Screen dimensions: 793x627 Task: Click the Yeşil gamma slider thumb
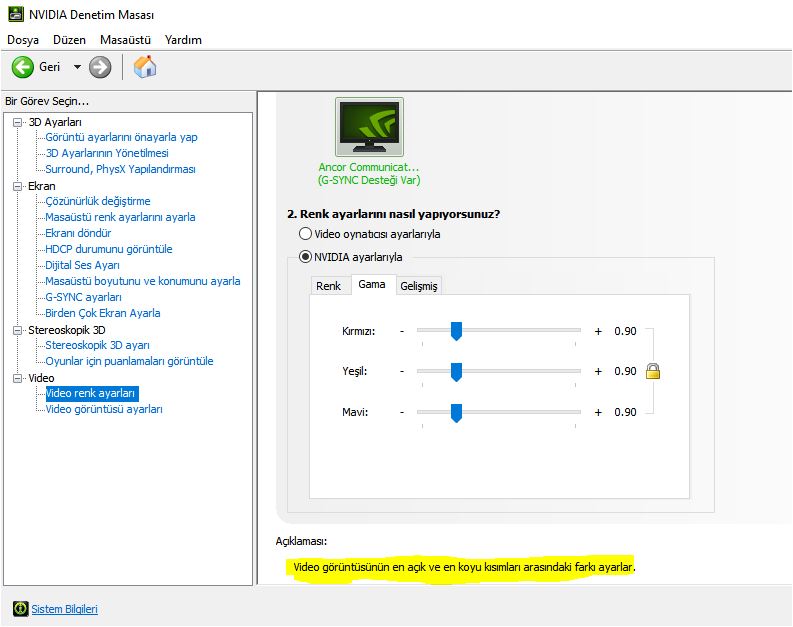click(x=456, y=372)
